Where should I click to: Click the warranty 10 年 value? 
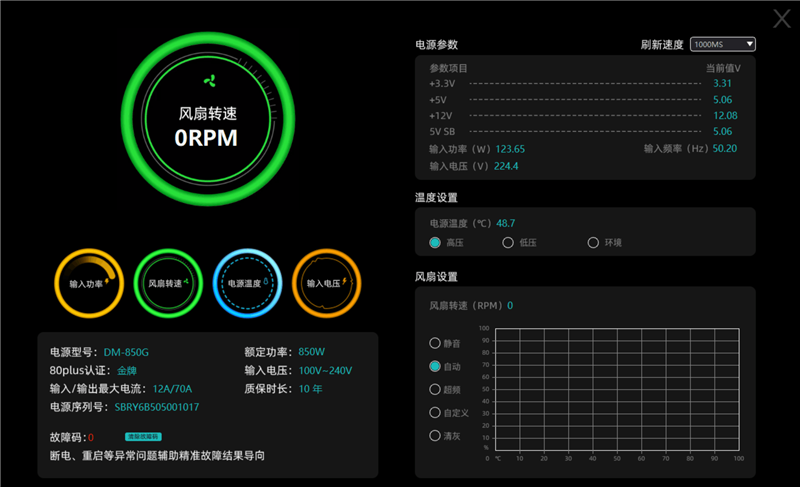311,389
